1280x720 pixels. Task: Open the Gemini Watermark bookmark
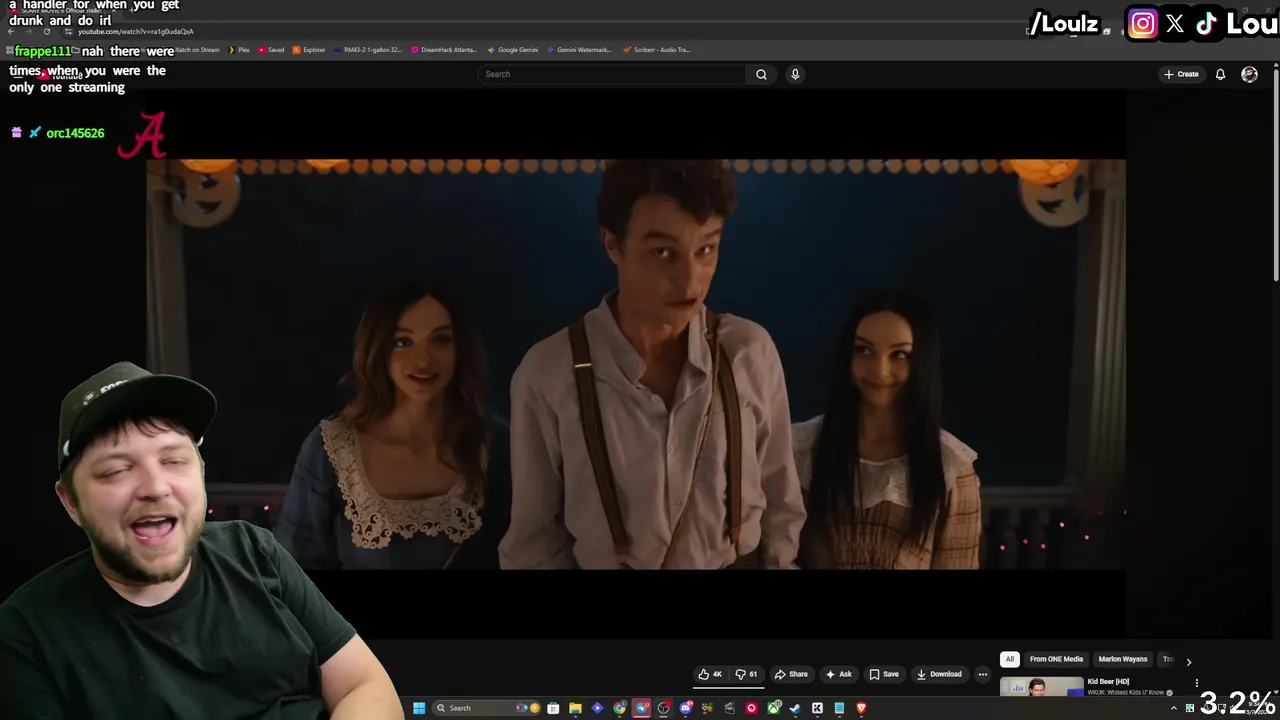579,49
